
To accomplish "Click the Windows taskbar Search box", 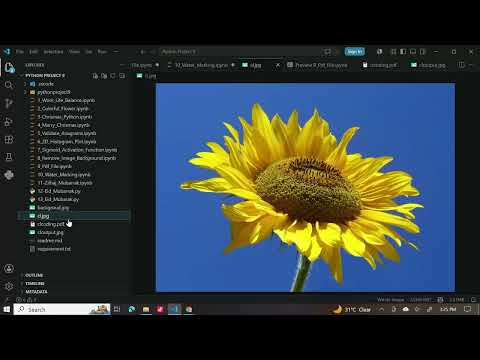I will [62, 309].
